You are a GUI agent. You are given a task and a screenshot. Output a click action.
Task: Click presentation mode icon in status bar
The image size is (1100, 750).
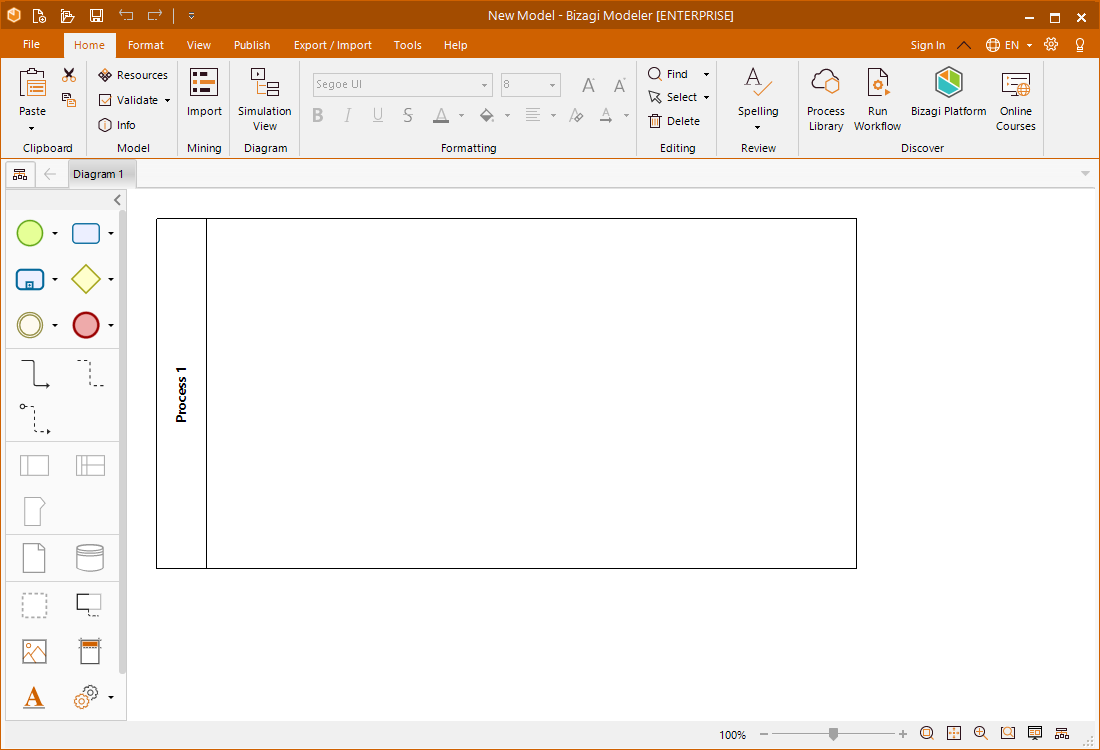tap(1035, 733)
